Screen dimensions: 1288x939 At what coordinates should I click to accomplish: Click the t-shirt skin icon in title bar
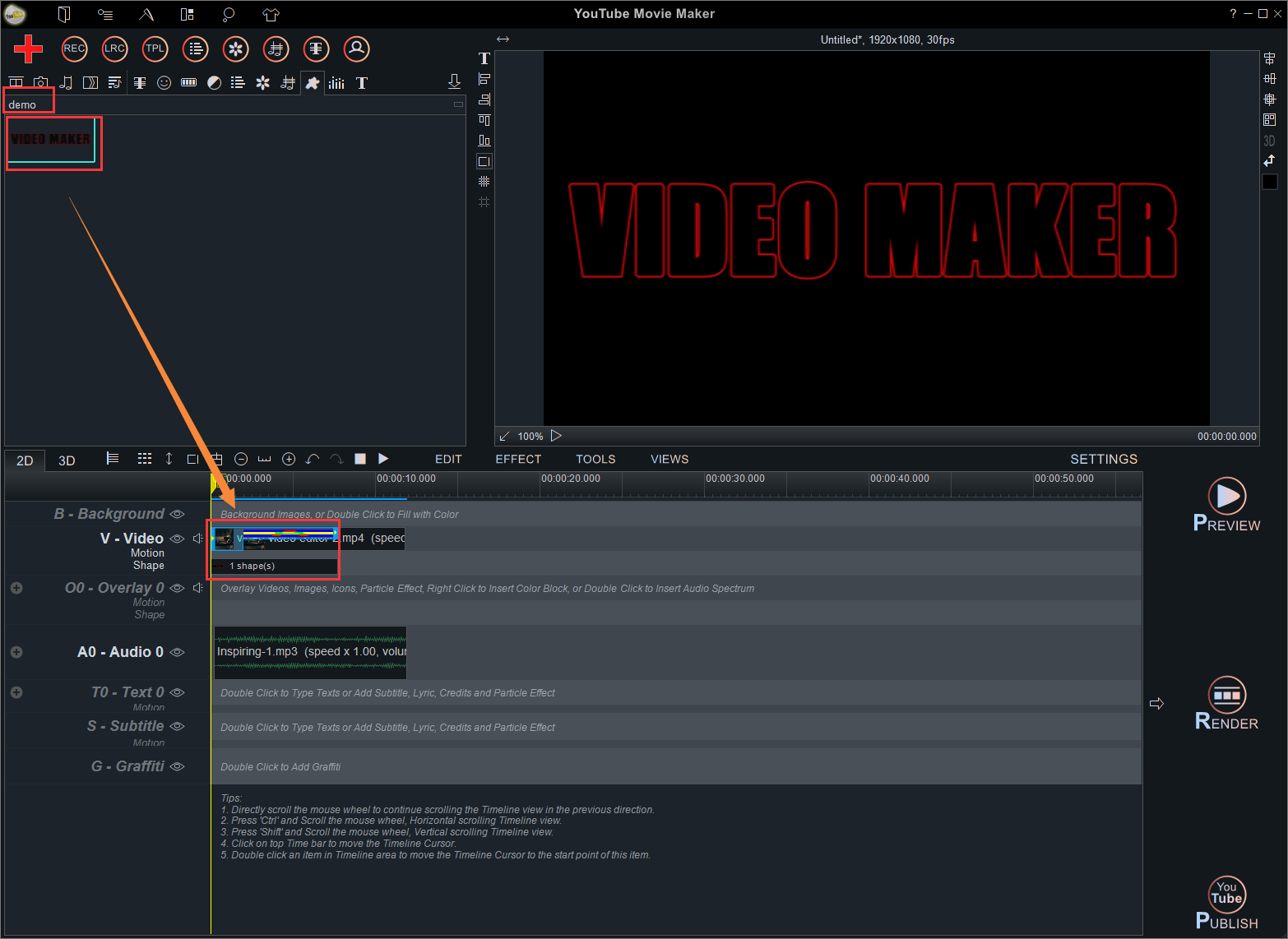point(271,14)
